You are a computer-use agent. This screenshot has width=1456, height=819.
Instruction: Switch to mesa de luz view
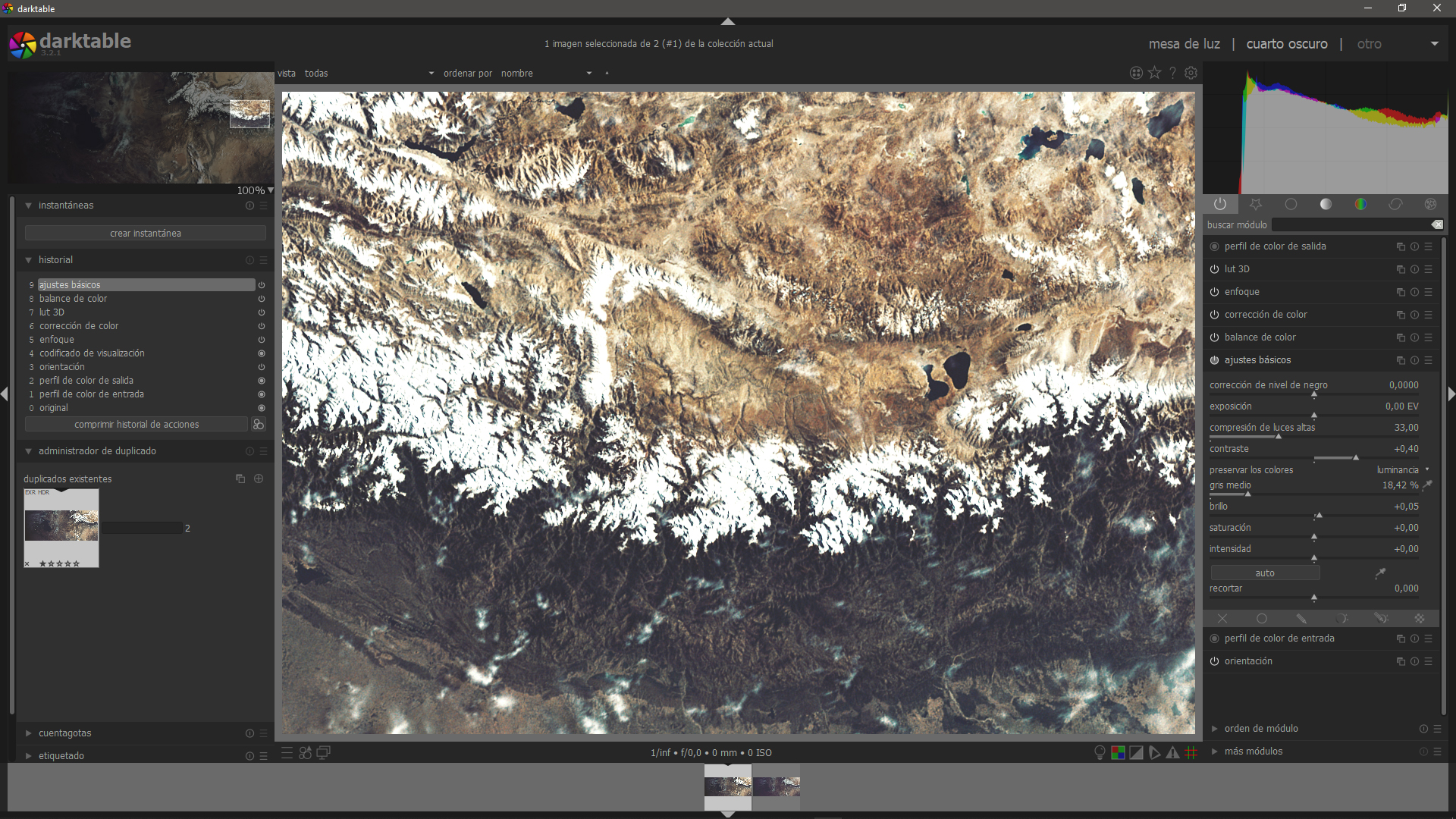1184,44
